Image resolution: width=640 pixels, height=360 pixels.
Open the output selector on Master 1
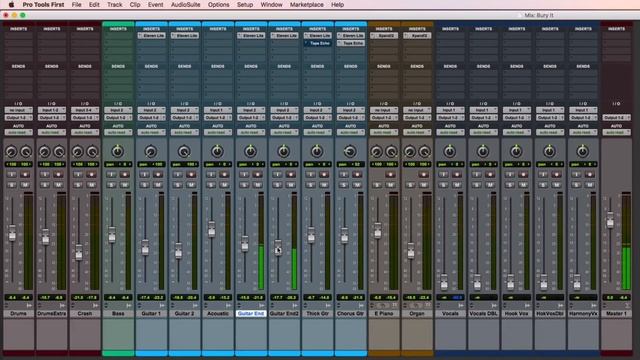616,118
